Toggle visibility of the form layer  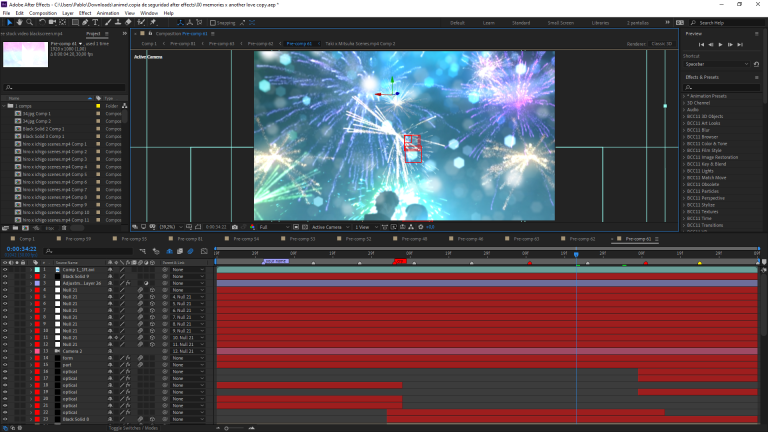point(5,358)
